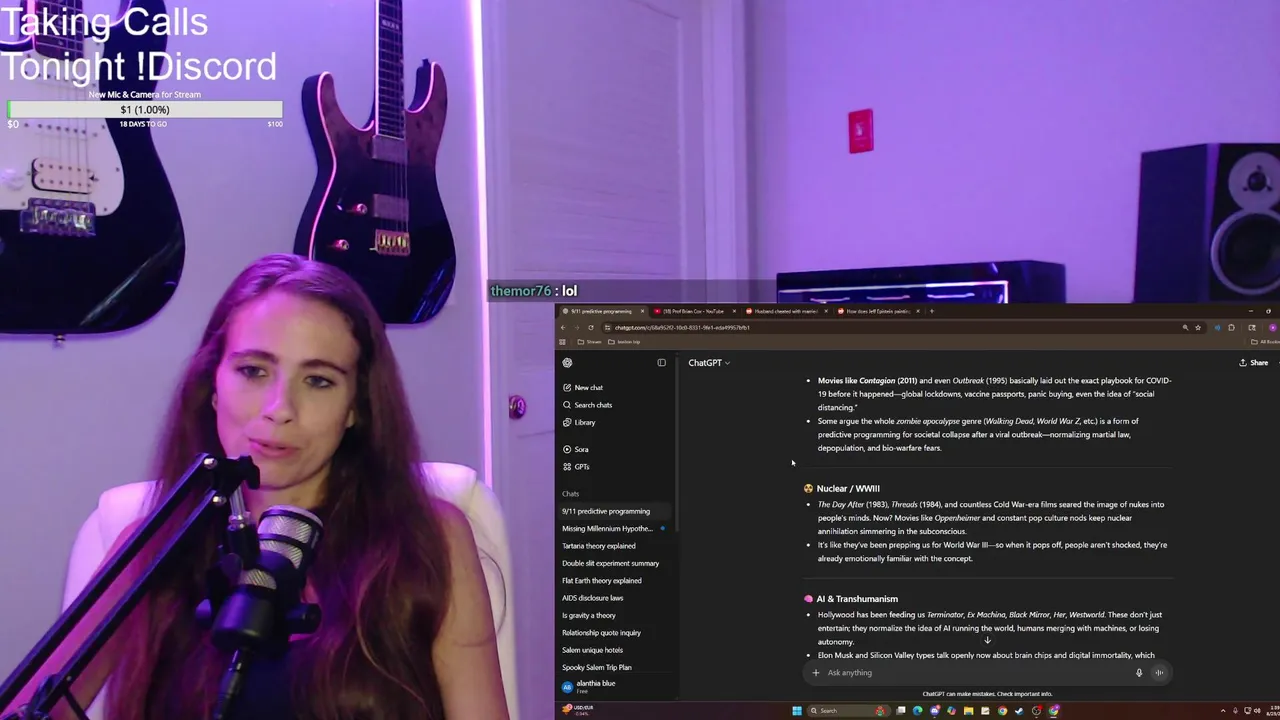Open the USD/EUR widget on taskbar

[x=577, y=709]
